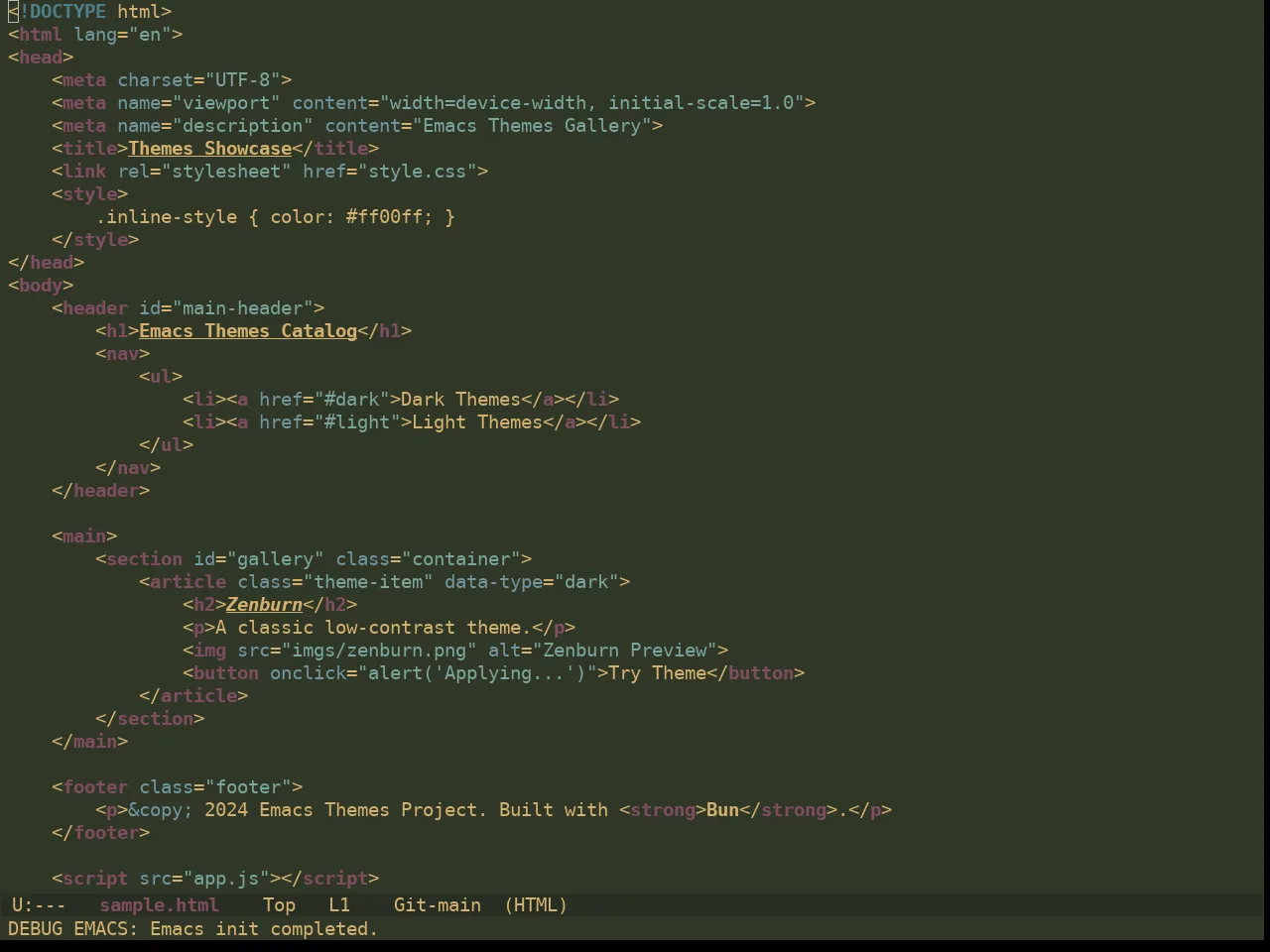Click the closing </header> tag
The image size is (1270, 952).
(x=101, y=491)
